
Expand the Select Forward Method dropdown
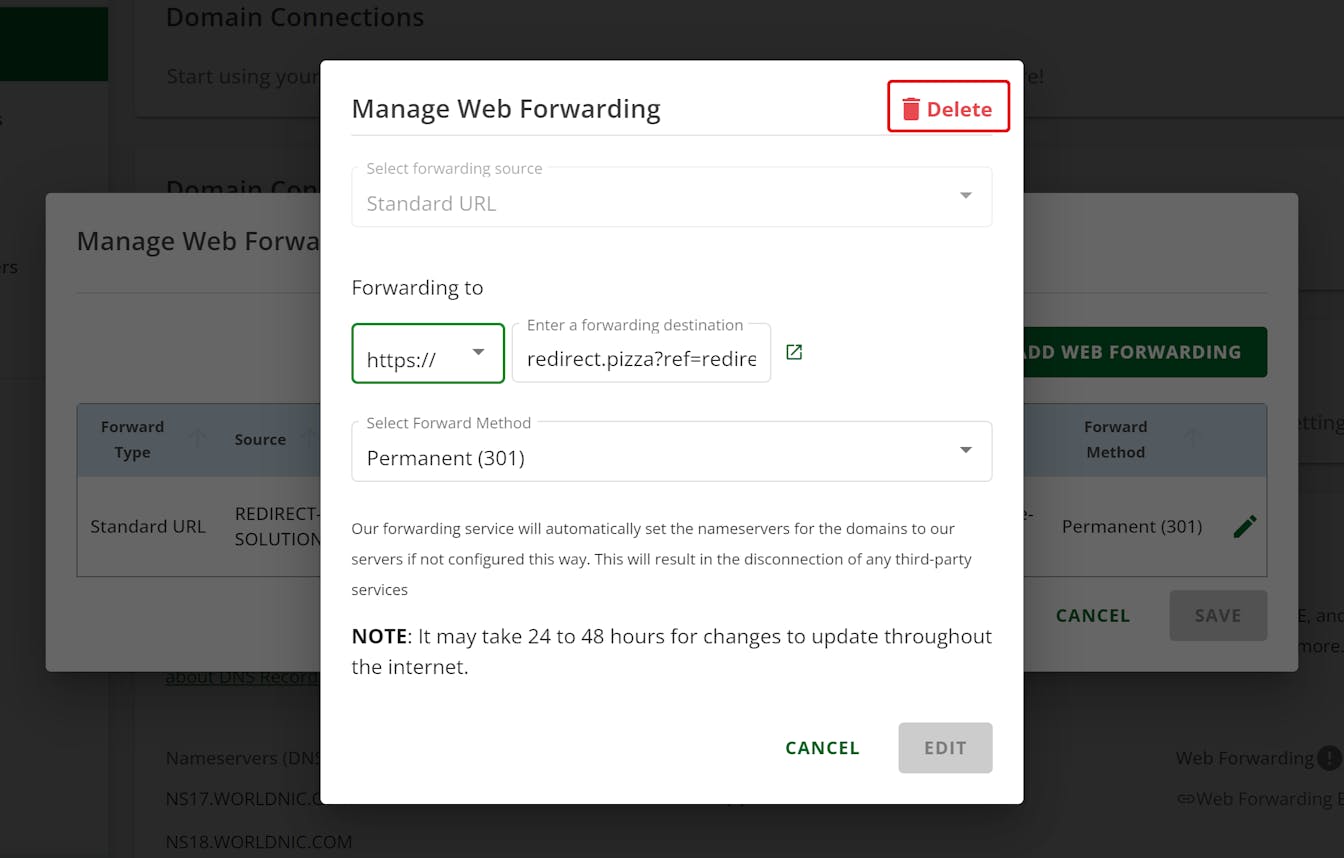671,451
